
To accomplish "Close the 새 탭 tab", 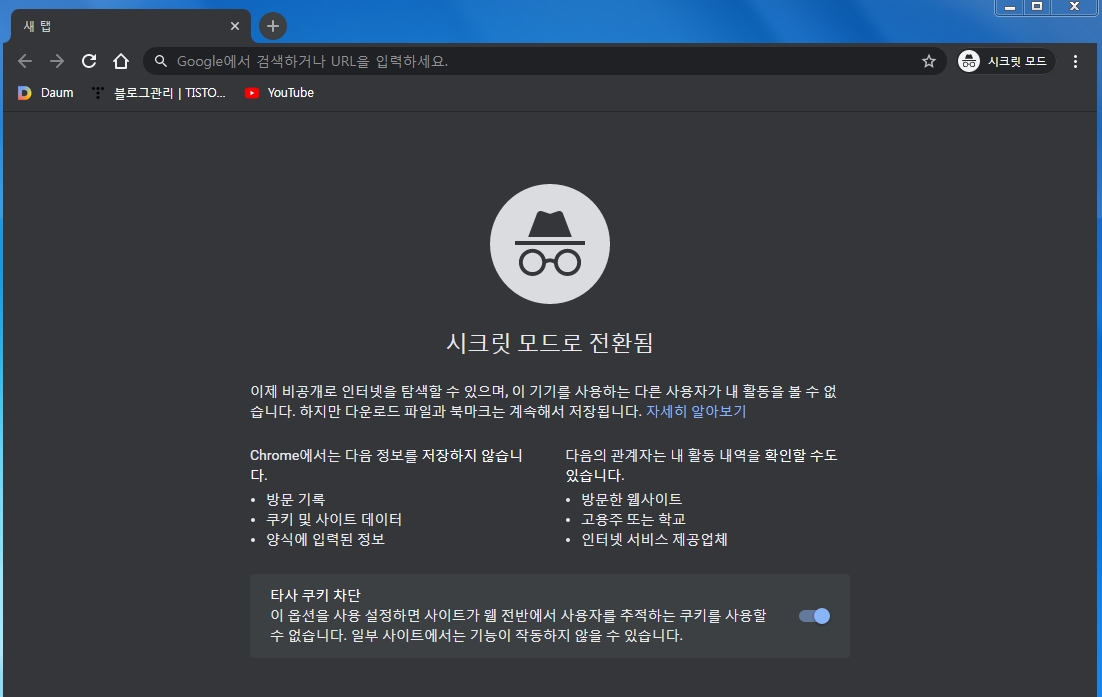I will coord(235,26).
